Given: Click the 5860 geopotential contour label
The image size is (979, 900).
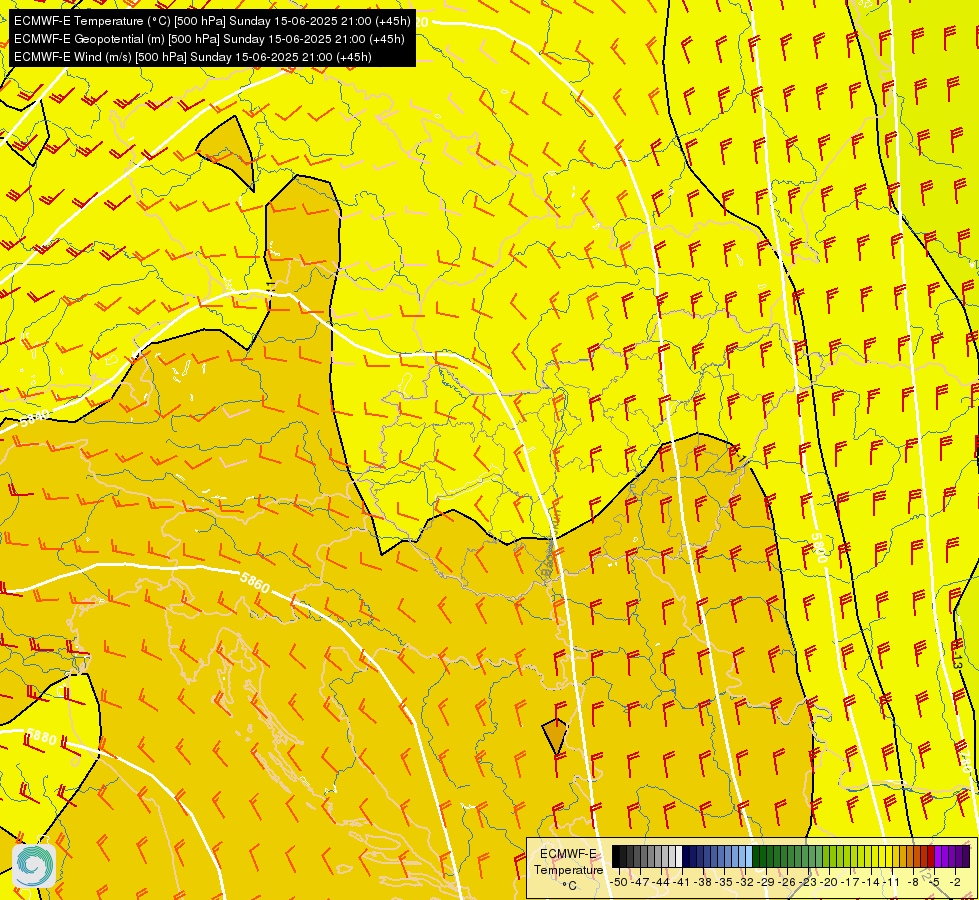Looking at the screenshot, I should point(255,582).
